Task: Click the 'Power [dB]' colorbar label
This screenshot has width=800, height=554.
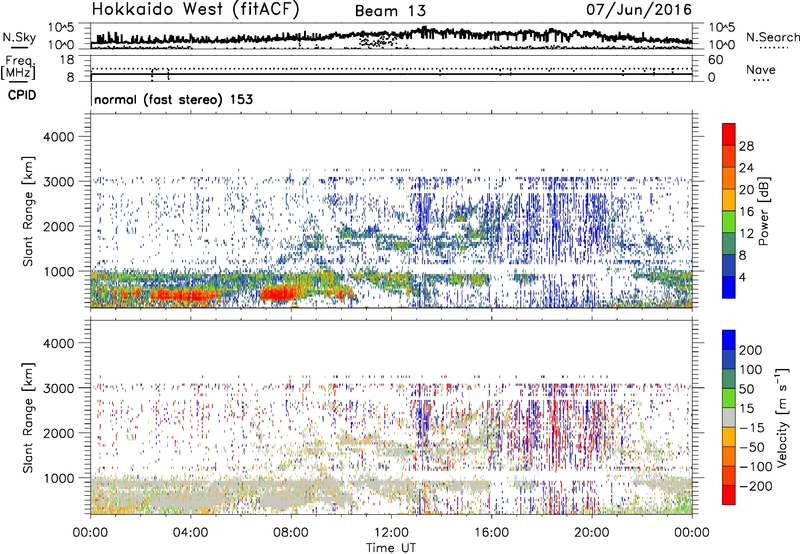Action: [763, 211]
